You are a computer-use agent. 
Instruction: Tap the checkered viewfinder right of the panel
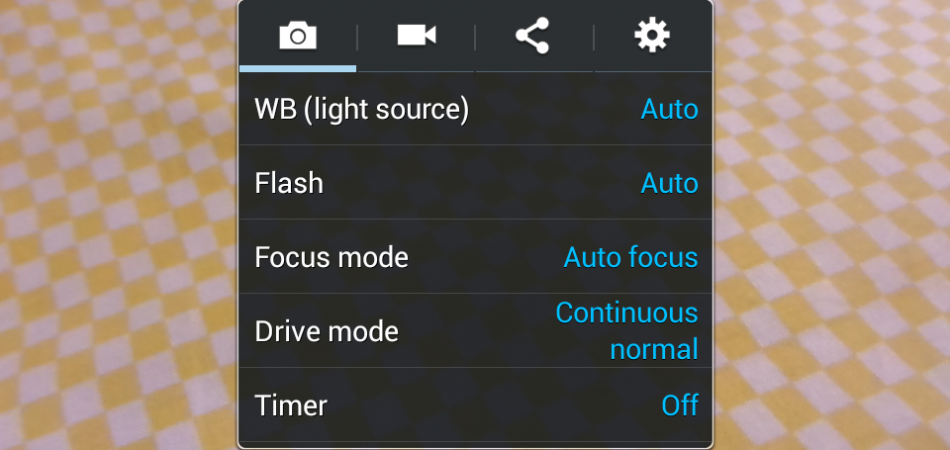pos(831,225)
